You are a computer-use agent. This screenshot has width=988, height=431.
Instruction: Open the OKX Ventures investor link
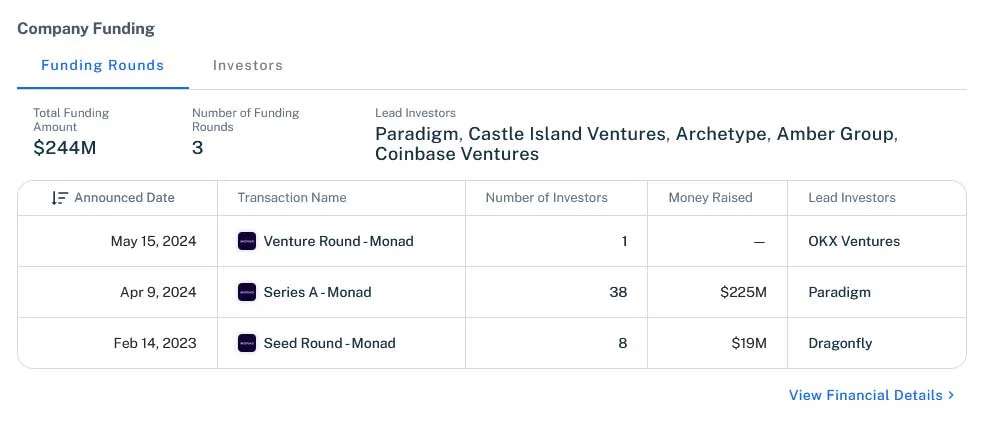click(854, 241)
